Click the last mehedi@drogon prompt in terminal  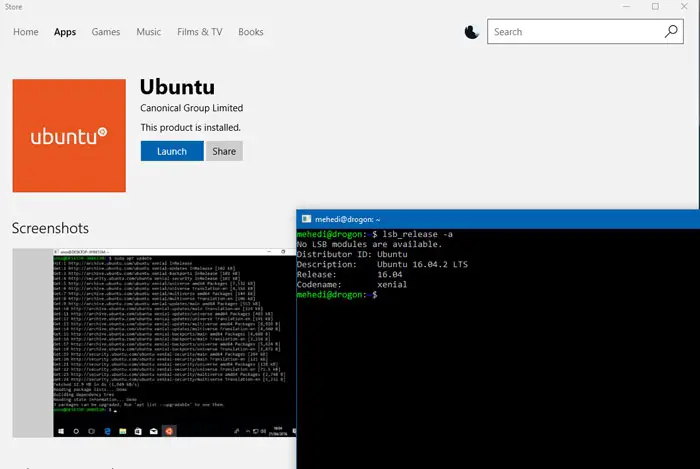coord(337,295)
